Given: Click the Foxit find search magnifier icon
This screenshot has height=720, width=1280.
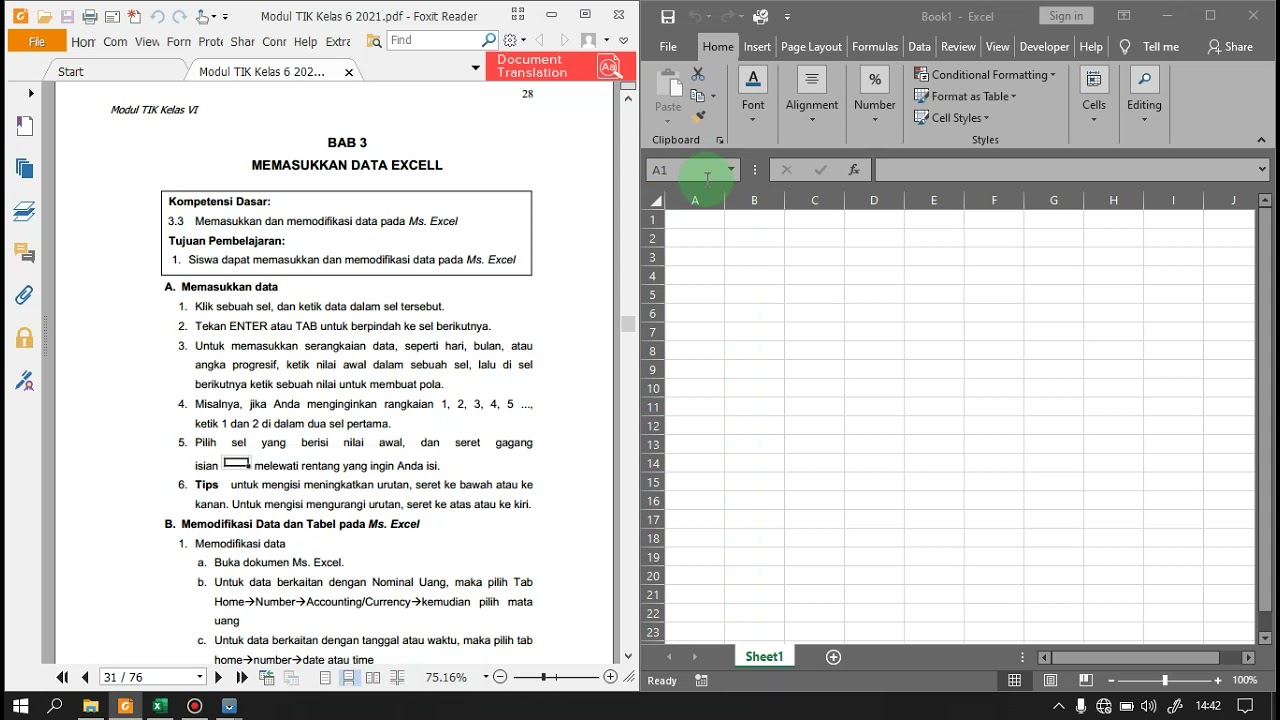Looking at the screenshot, I should pyautogui.click(x=489, y=40).
